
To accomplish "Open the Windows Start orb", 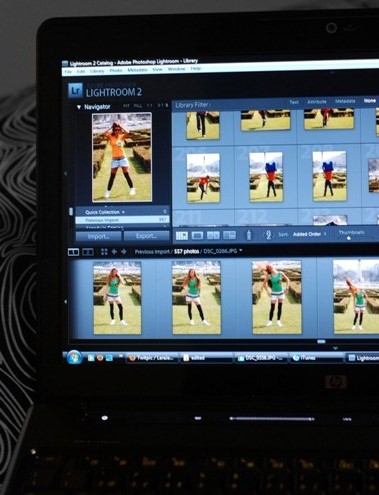I will [x=74, y=357].
